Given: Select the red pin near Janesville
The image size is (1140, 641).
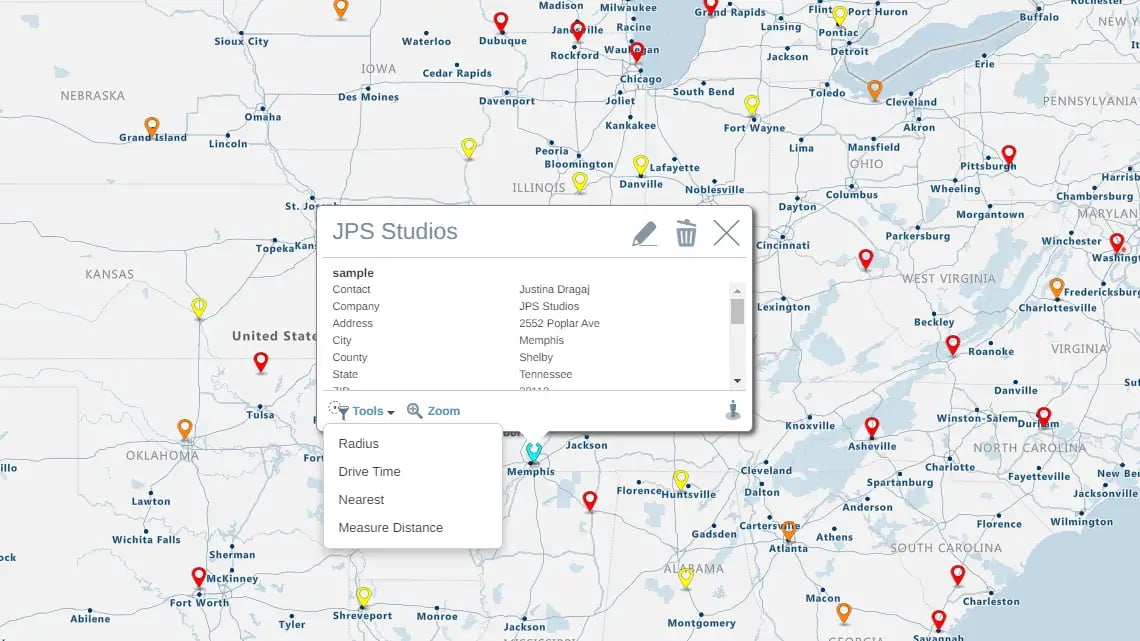Looking at the screenshot, I should click(x=577, y=31).
